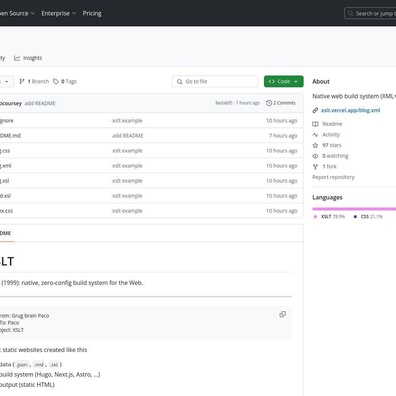396x396 pixels.
Task: Click the clock icon beside 2 Commits
Action: 269,103
